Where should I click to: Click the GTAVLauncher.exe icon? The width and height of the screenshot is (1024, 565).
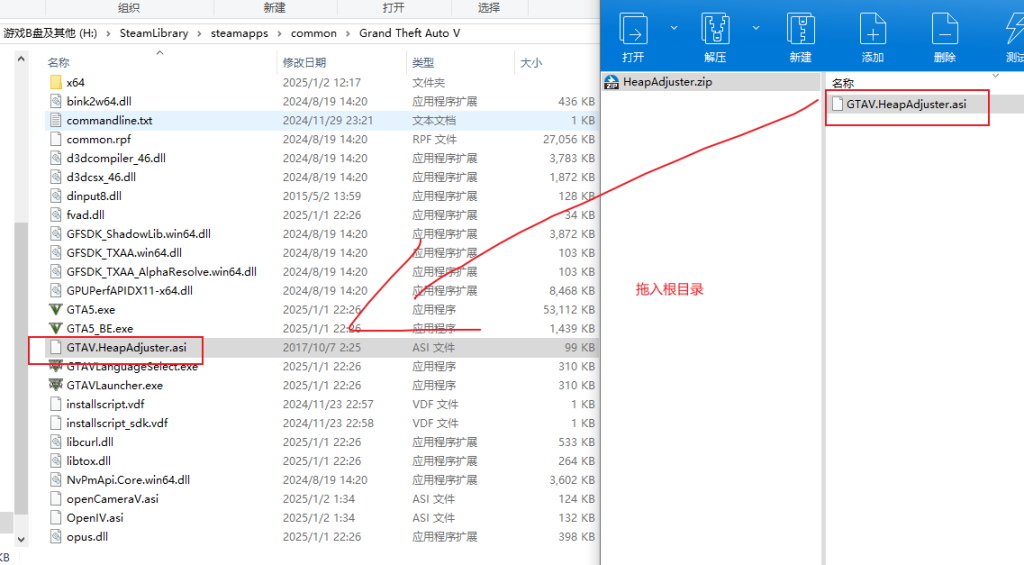click(56, 385)
